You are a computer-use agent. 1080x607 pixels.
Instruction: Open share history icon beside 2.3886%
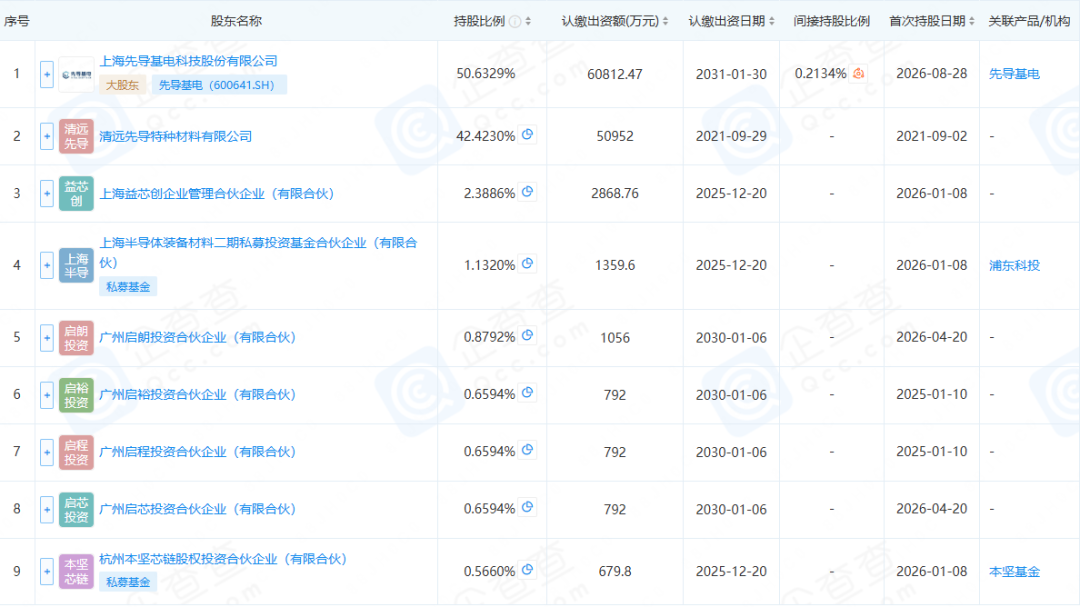pos(528,192)
